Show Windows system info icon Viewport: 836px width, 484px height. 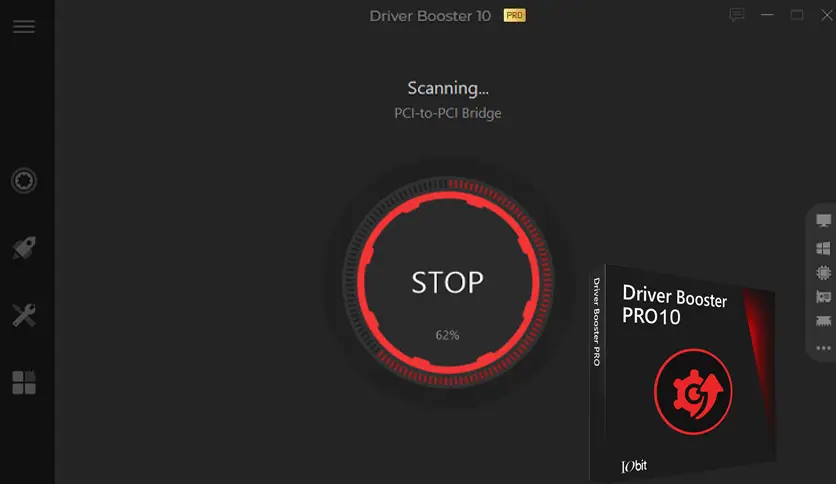point(823,248)
